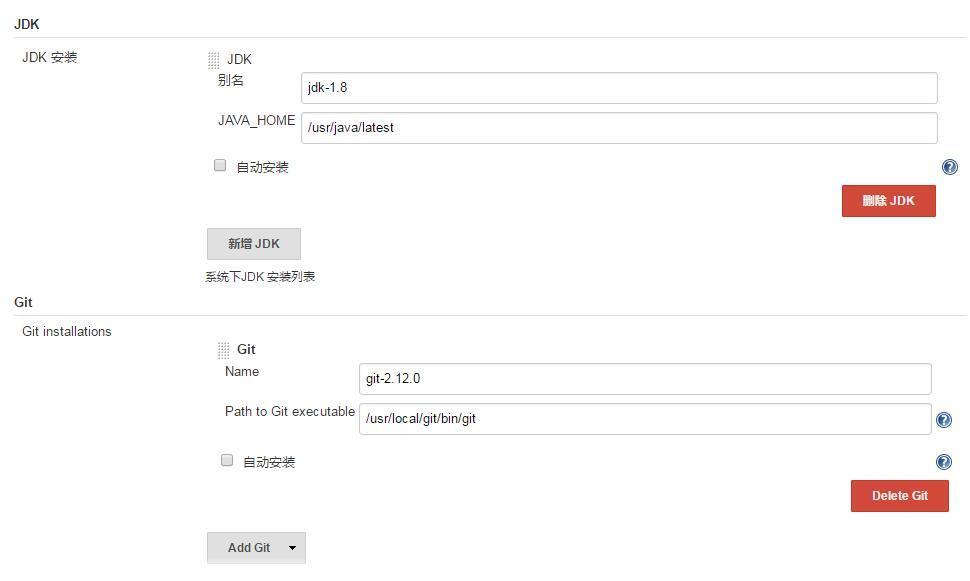Enable the Git 自动安装 checkbox
Screen dimensions: 970x581
[227, 461]
